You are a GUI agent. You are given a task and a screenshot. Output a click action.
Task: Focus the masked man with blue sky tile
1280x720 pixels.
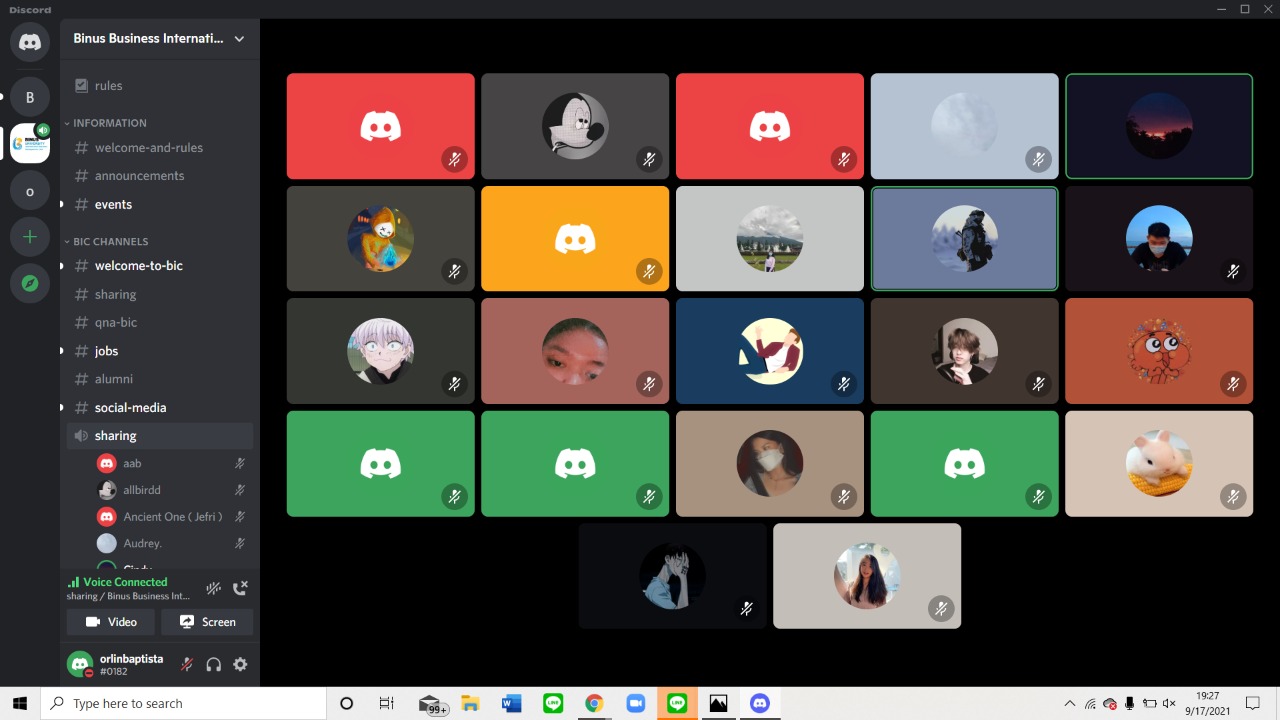coord(1159,238)
